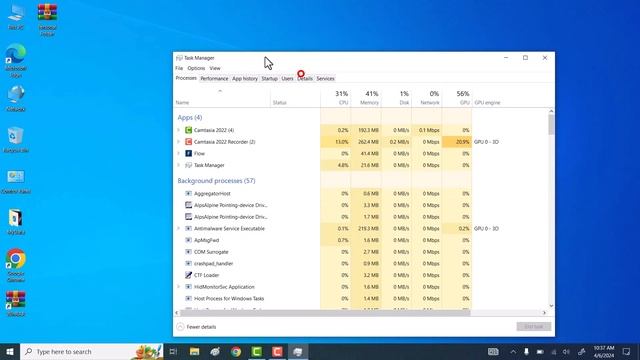Select WinRAR archive icon beside This PC
This screenshot has width=640, height=360.
47,20
